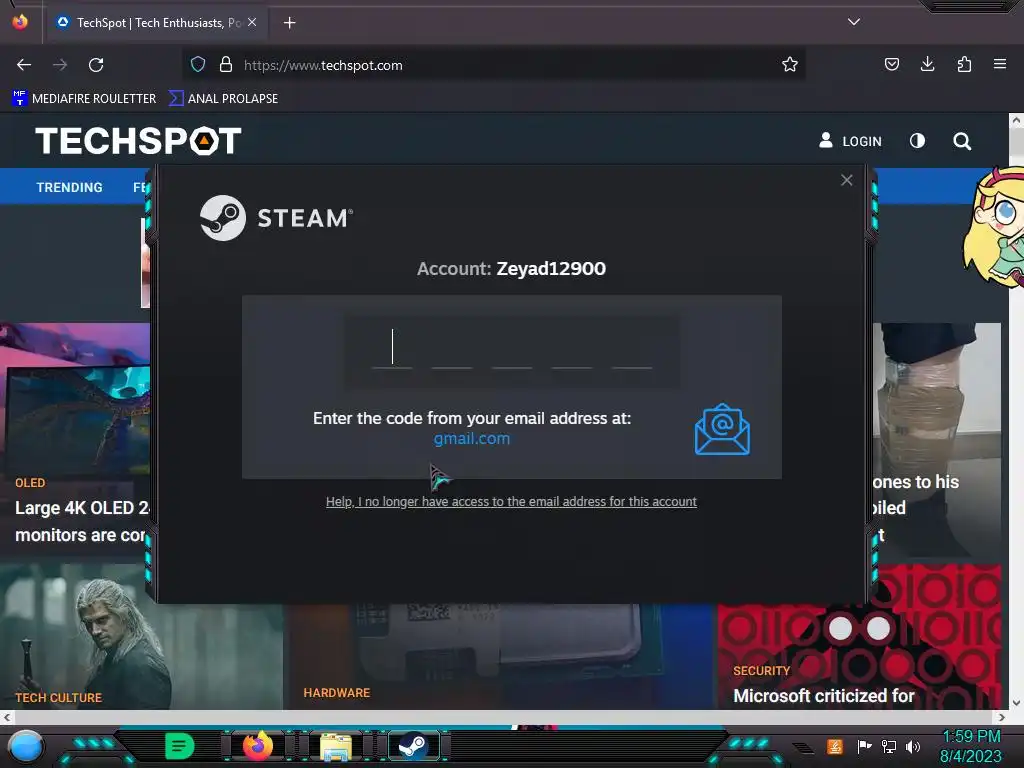This screenshot has height=768, width=1024.
Task: Click the second code digit field
Action: coord(452,349)
